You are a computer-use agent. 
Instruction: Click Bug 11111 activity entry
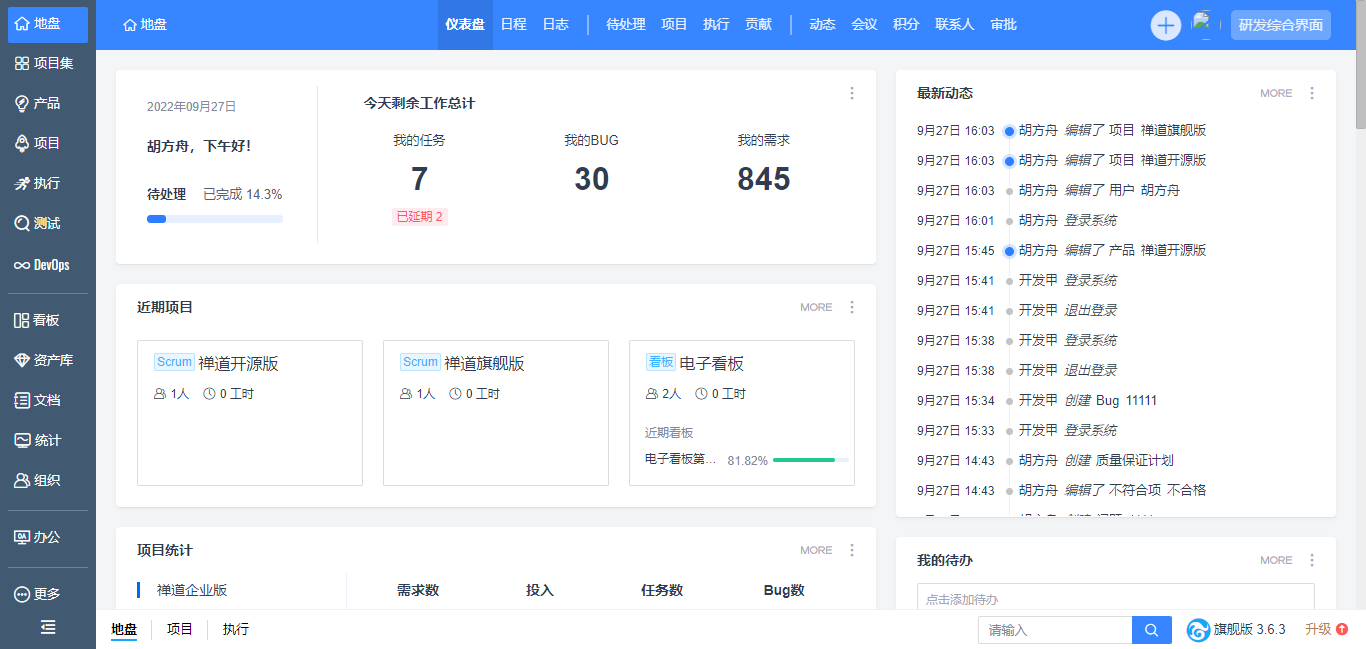[1127, 400]
